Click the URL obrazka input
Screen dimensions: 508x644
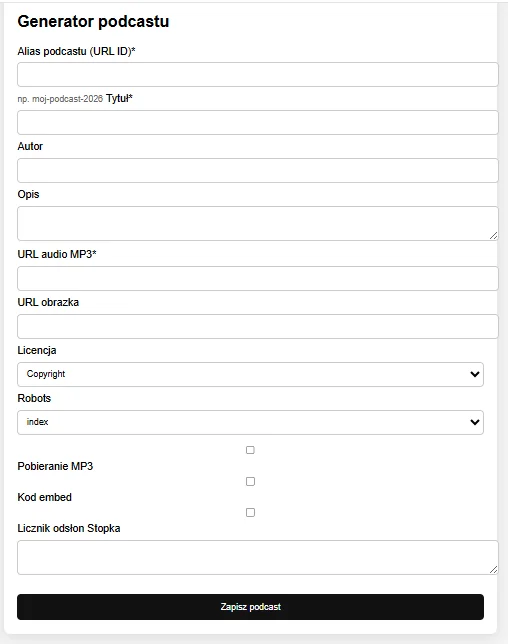click(x=257, y=327)
